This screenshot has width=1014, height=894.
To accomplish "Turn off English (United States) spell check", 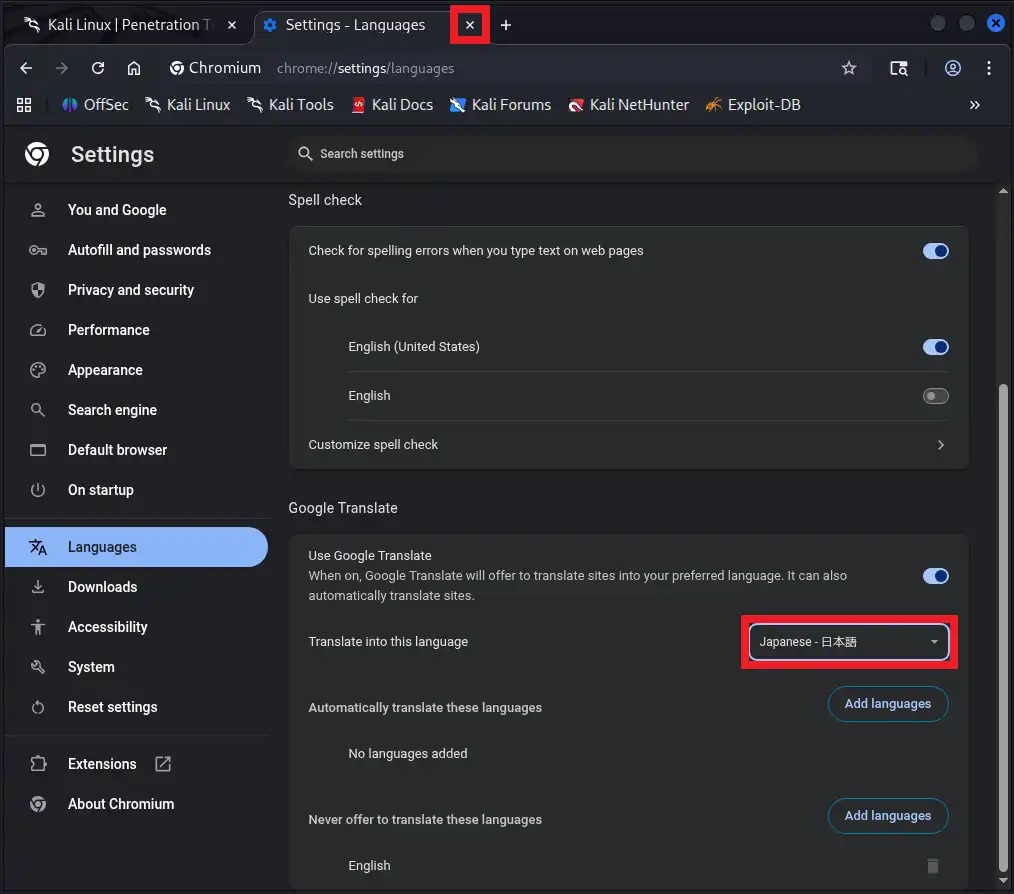I will pyautogui.click(x=935, y=347).
